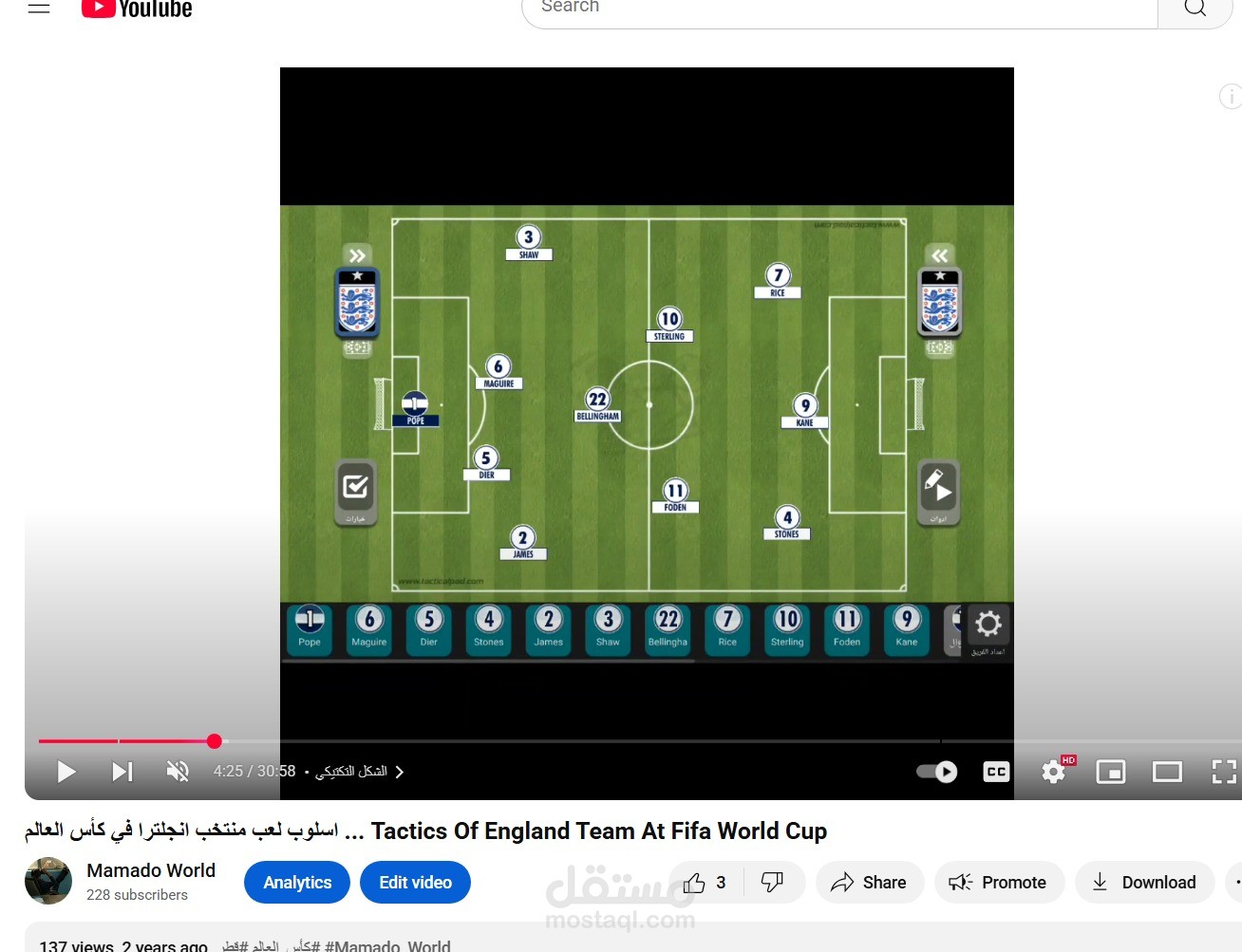Like the video
The image size is (1242, 952).
point(706,883)
